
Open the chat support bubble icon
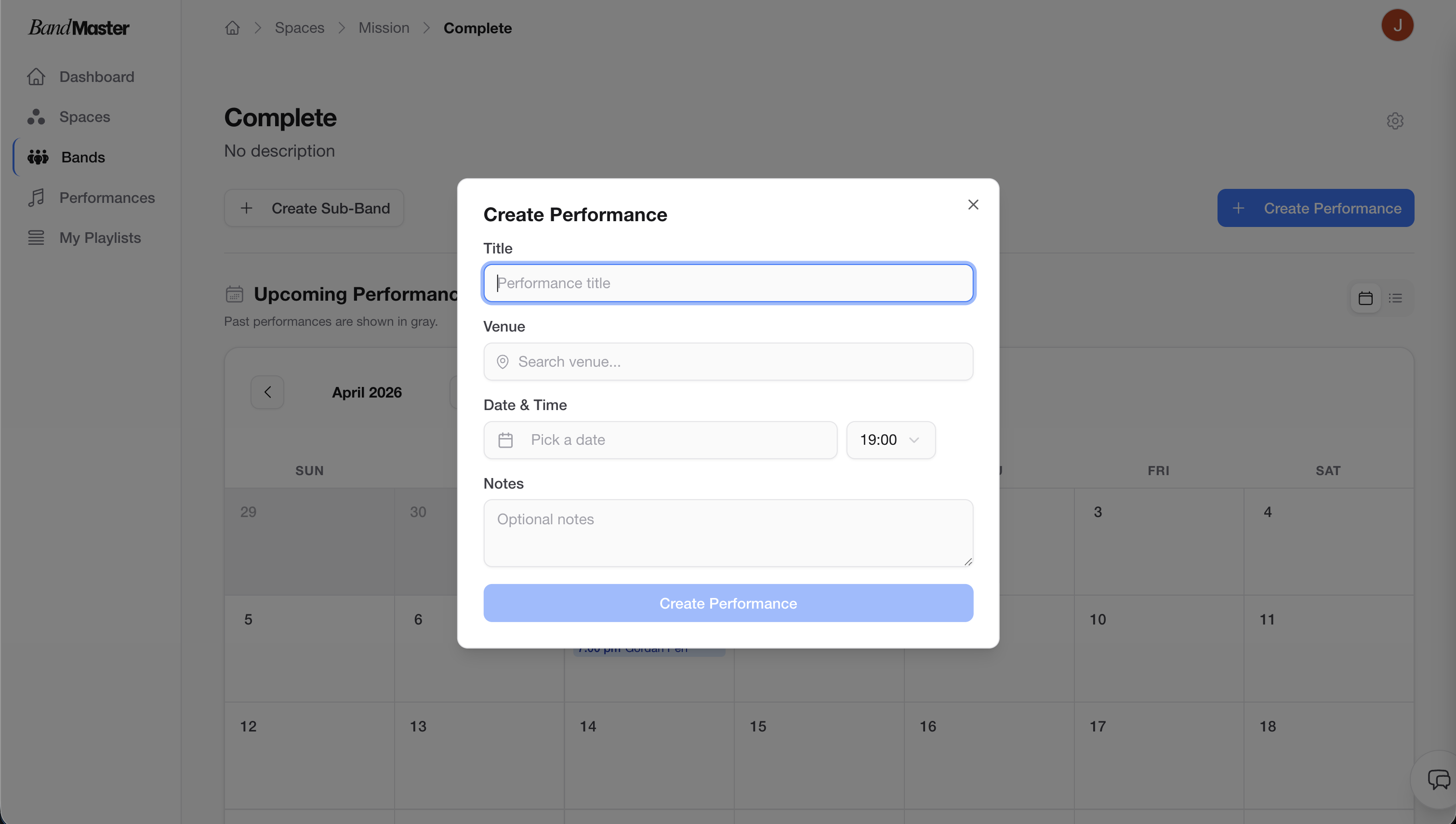[x=1439, y=779]
